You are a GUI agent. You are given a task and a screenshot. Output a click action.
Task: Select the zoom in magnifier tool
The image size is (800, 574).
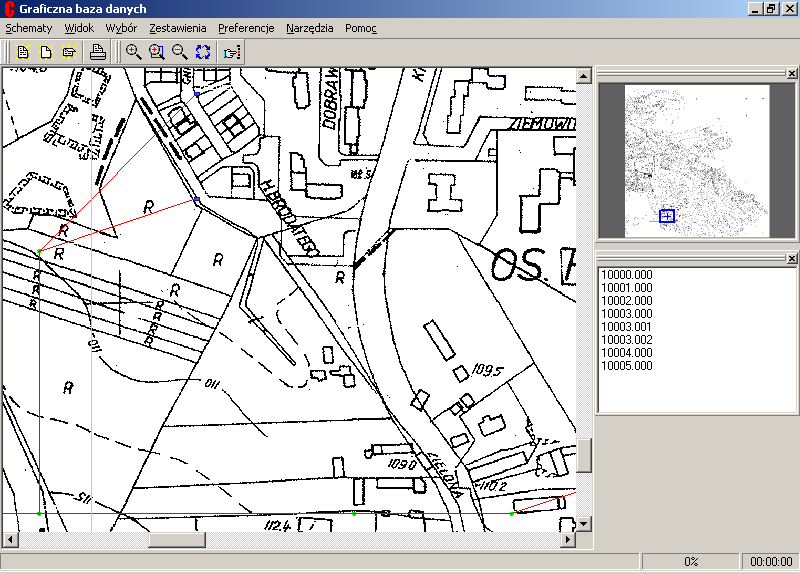(133, 52)
